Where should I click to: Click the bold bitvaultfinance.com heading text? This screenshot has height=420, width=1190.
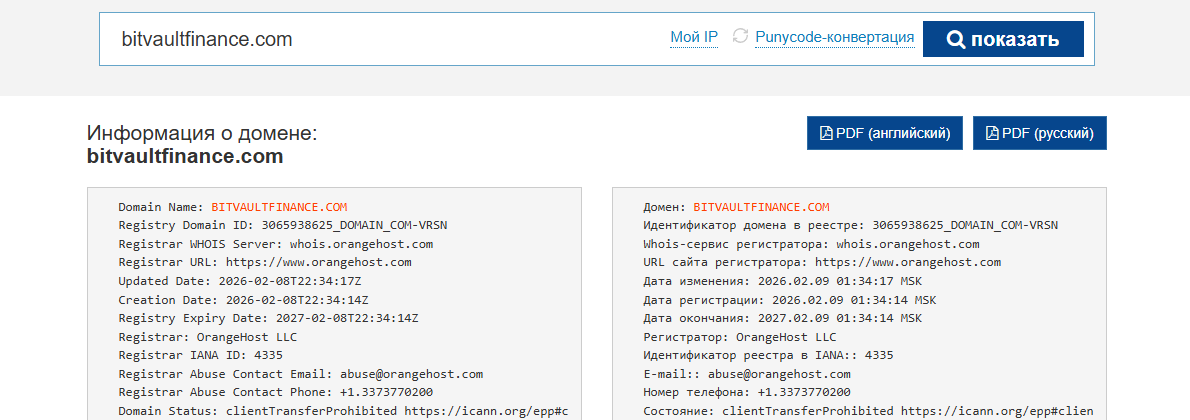click(185, 157)
